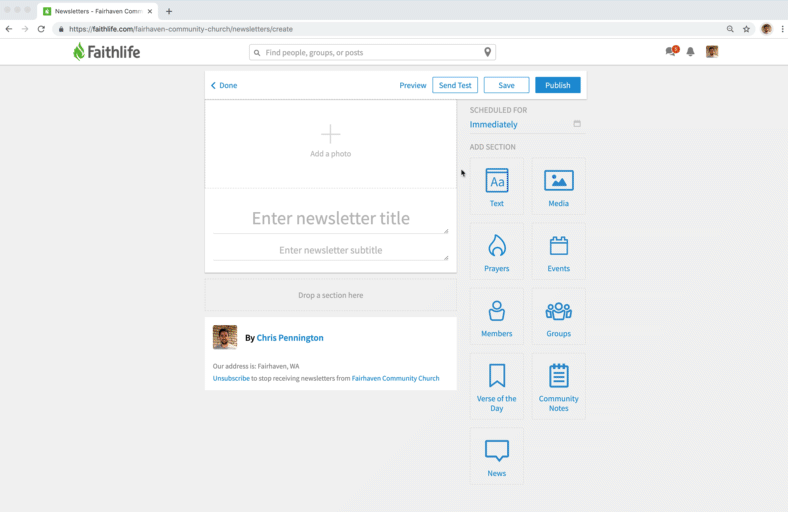The height and width of the screenshot is (512, 788).
Task: Open the schedule calendar icon
Action: pos(577,124)
